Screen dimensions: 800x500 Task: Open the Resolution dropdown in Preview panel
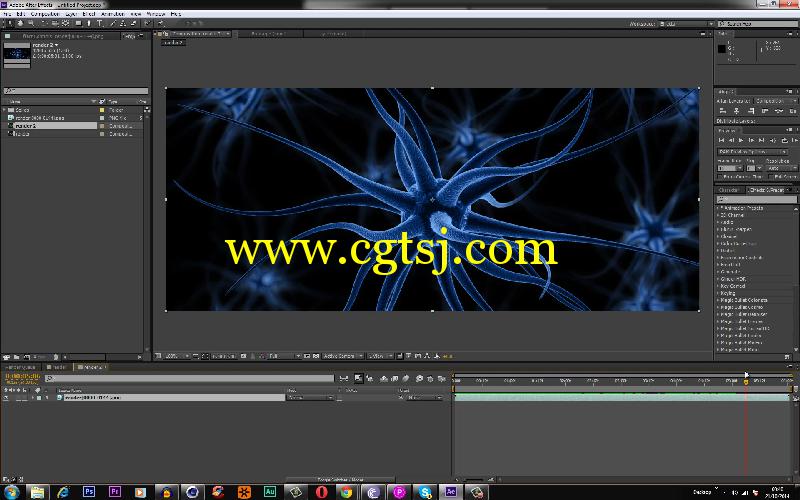[782, 168]
